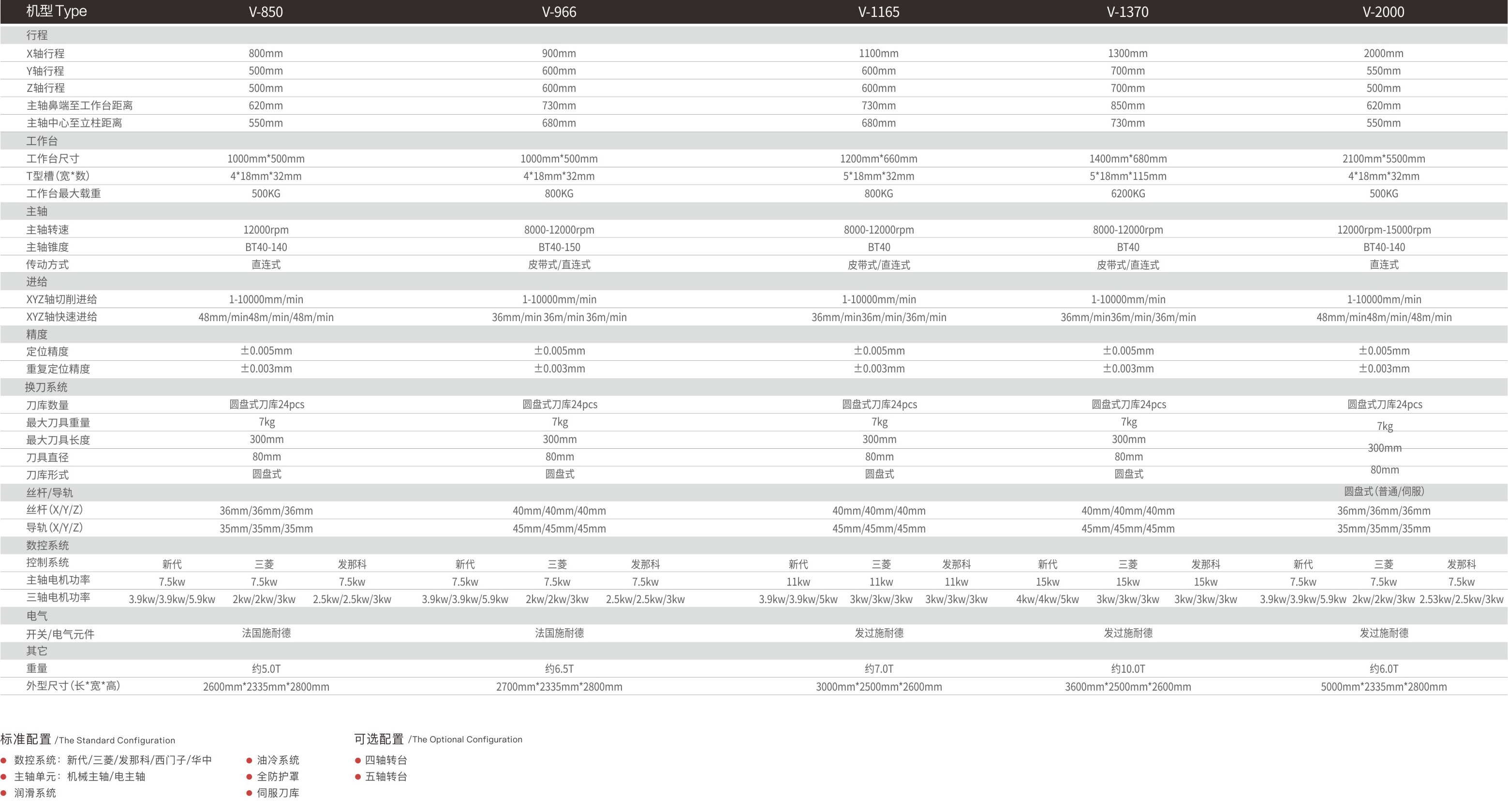1508x812 pixels.
Task: Click the 机型 Type header label
Action: tap(56, 11)
